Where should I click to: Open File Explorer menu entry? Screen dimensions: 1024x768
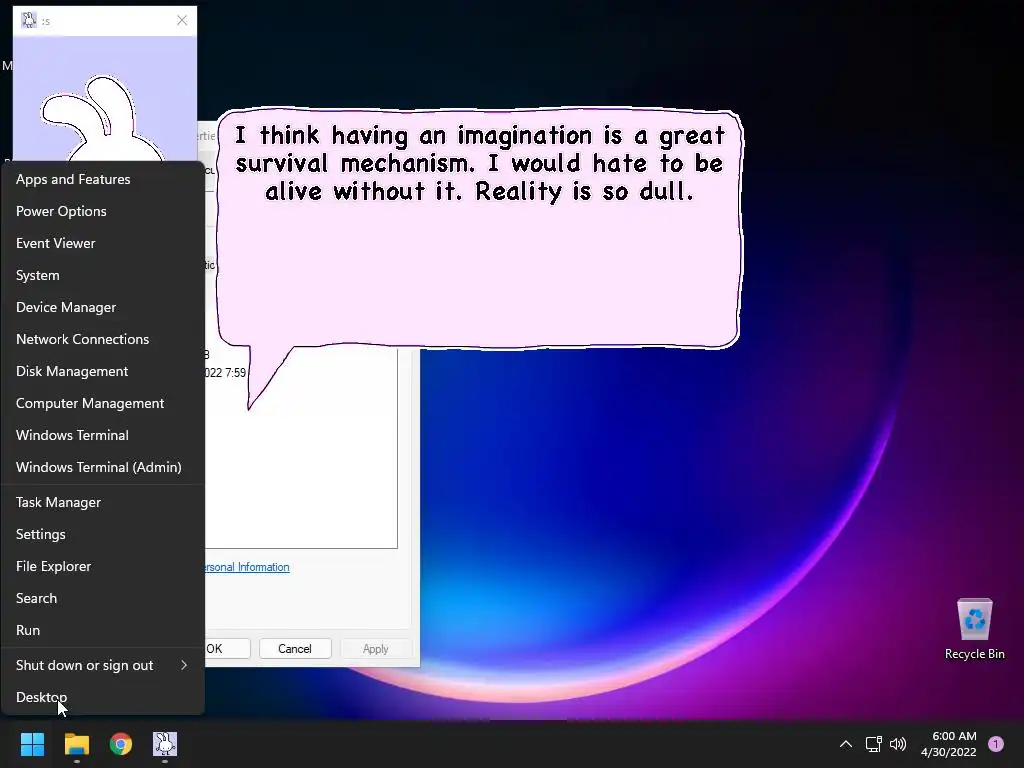(103, 566)
